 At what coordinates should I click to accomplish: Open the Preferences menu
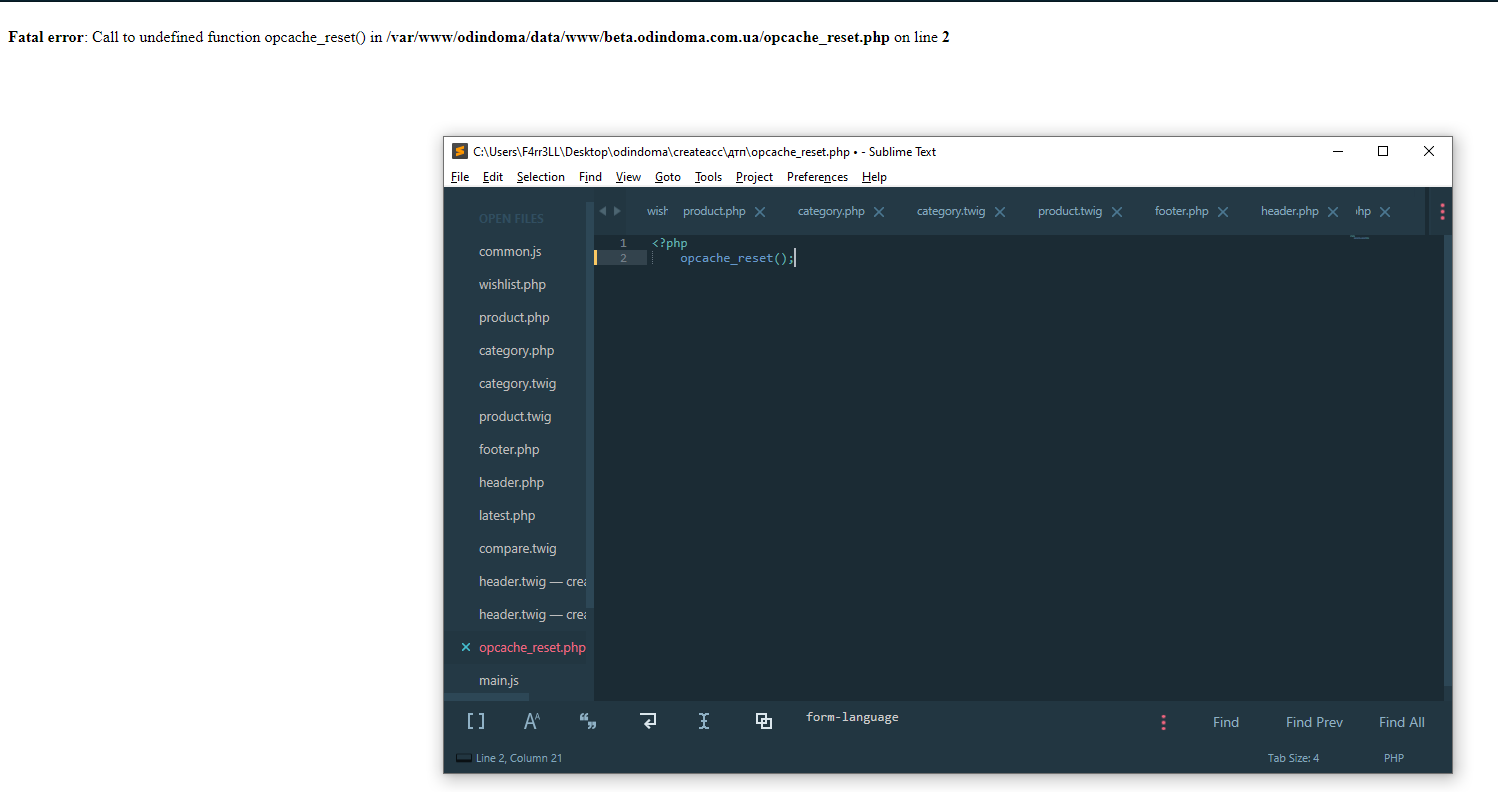(817, 177)
